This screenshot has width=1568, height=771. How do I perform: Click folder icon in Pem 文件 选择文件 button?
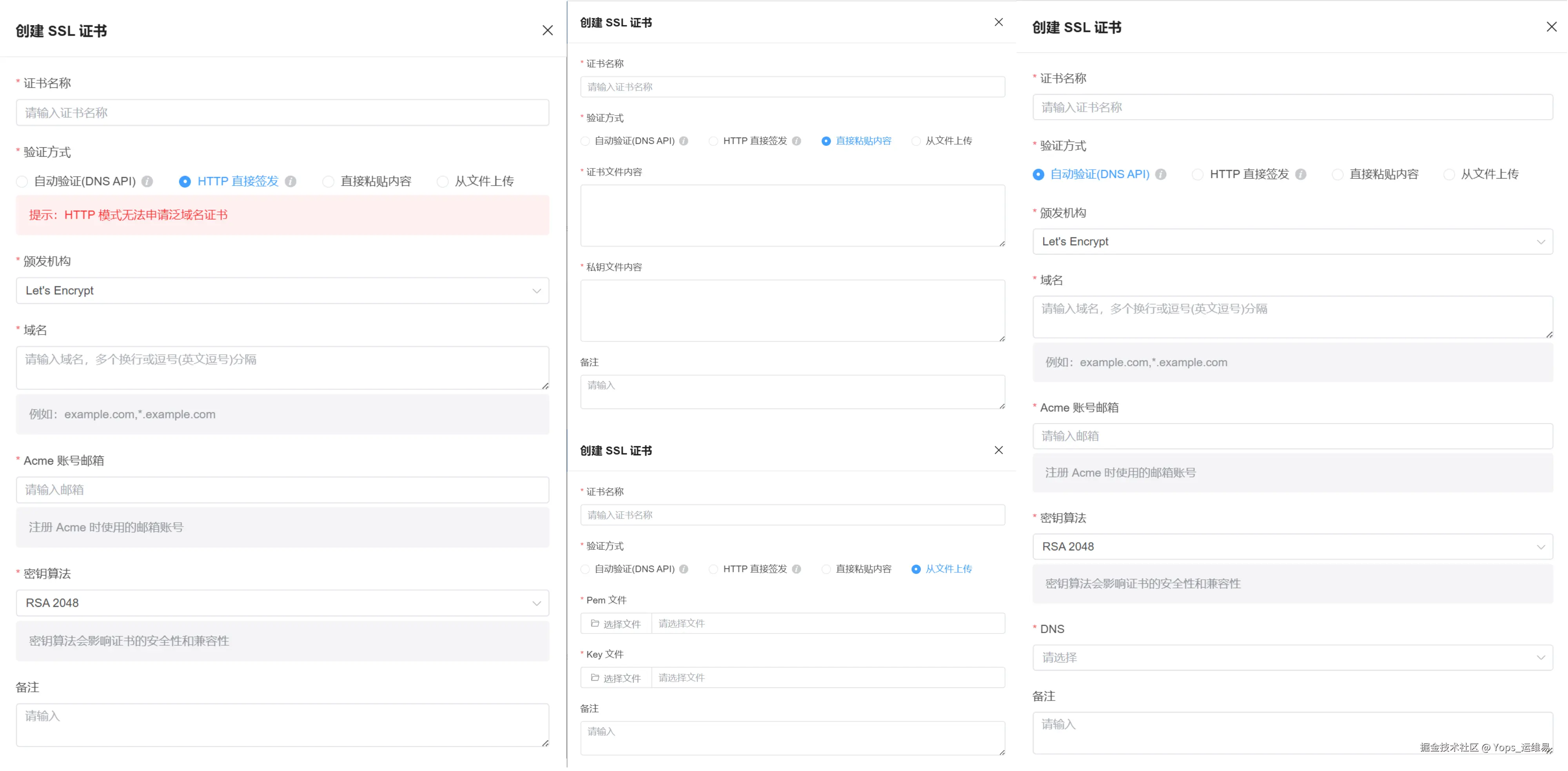point(595,624)
